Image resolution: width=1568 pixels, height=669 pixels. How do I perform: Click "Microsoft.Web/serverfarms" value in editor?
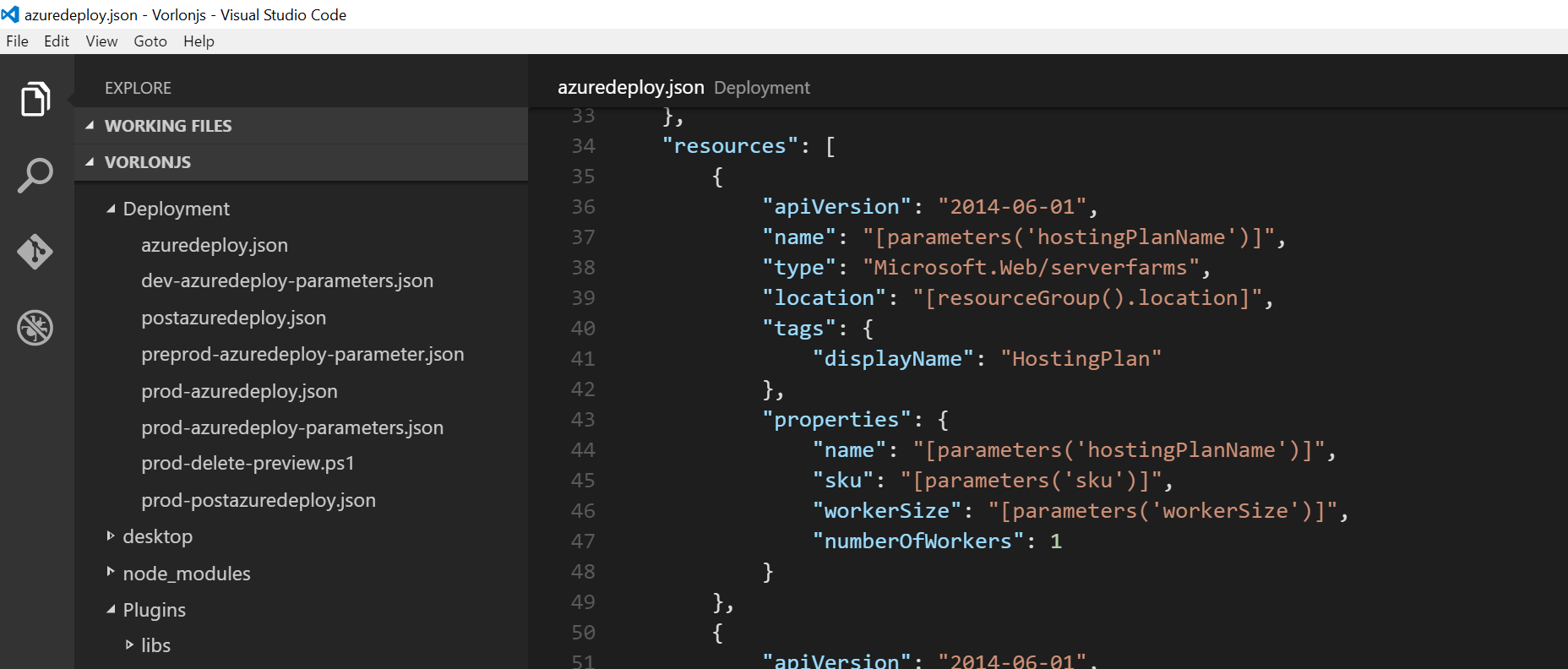(x=1031, y=268)
